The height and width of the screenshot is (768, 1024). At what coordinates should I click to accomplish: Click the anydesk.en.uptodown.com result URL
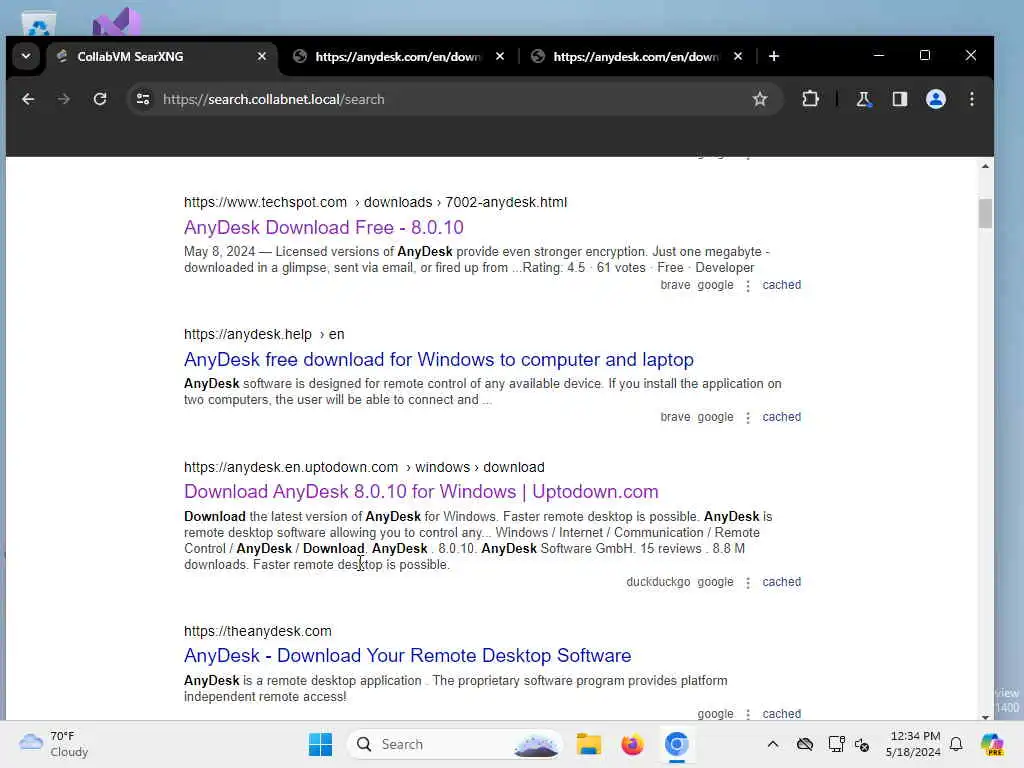364,467
